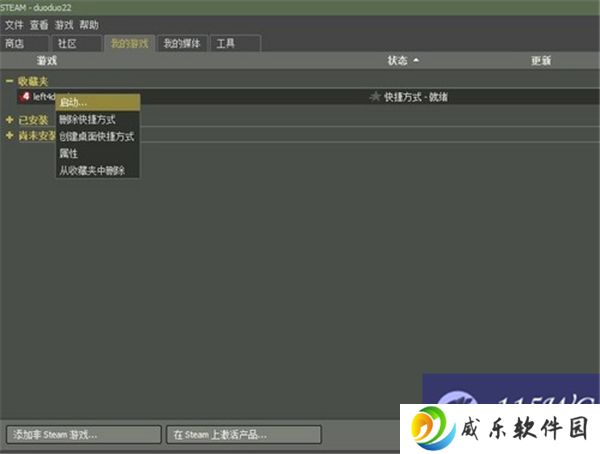The height and width of the screenshot is (454, 600).
Task: Open the 我的媒体 tab
Action: (182, 44)
